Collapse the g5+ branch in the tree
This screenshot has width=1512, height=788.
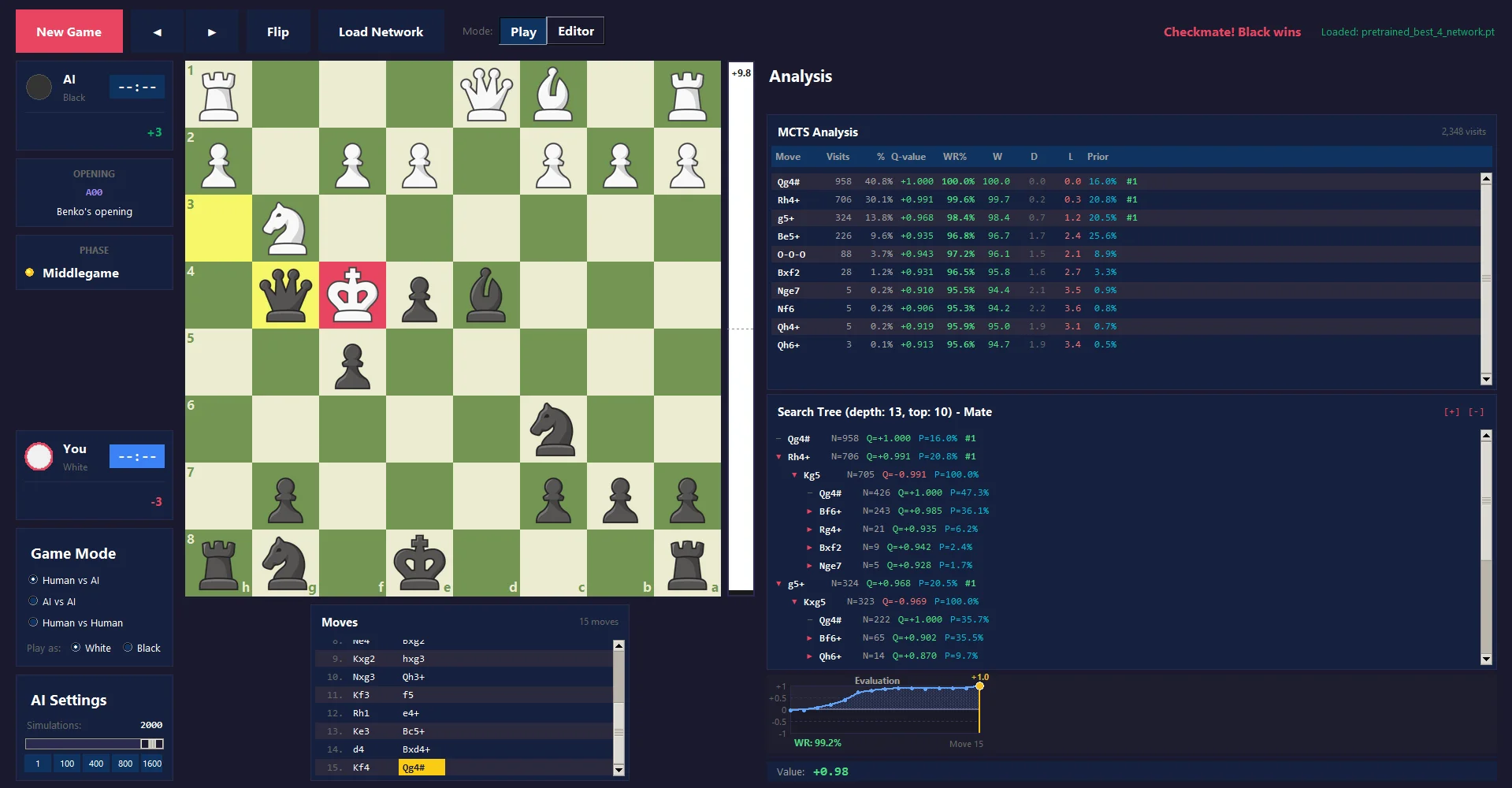(780, 584)
